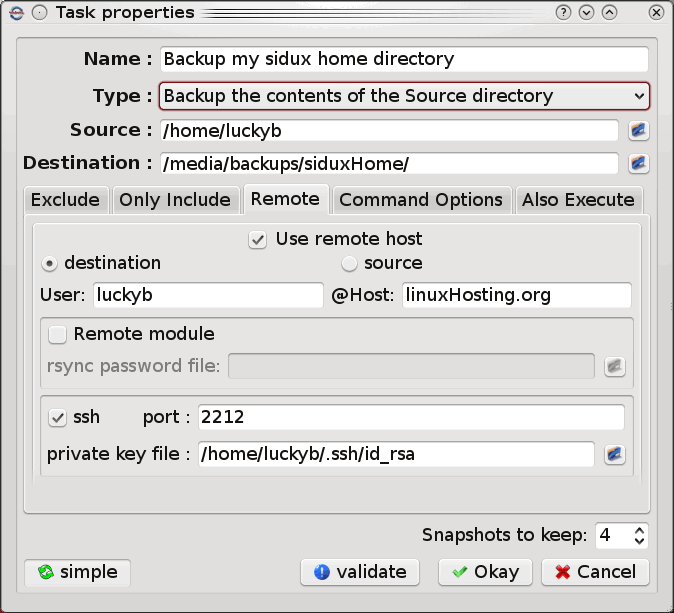
Task: Click the private key file browse icon
Action: click(x=614, y=454)
